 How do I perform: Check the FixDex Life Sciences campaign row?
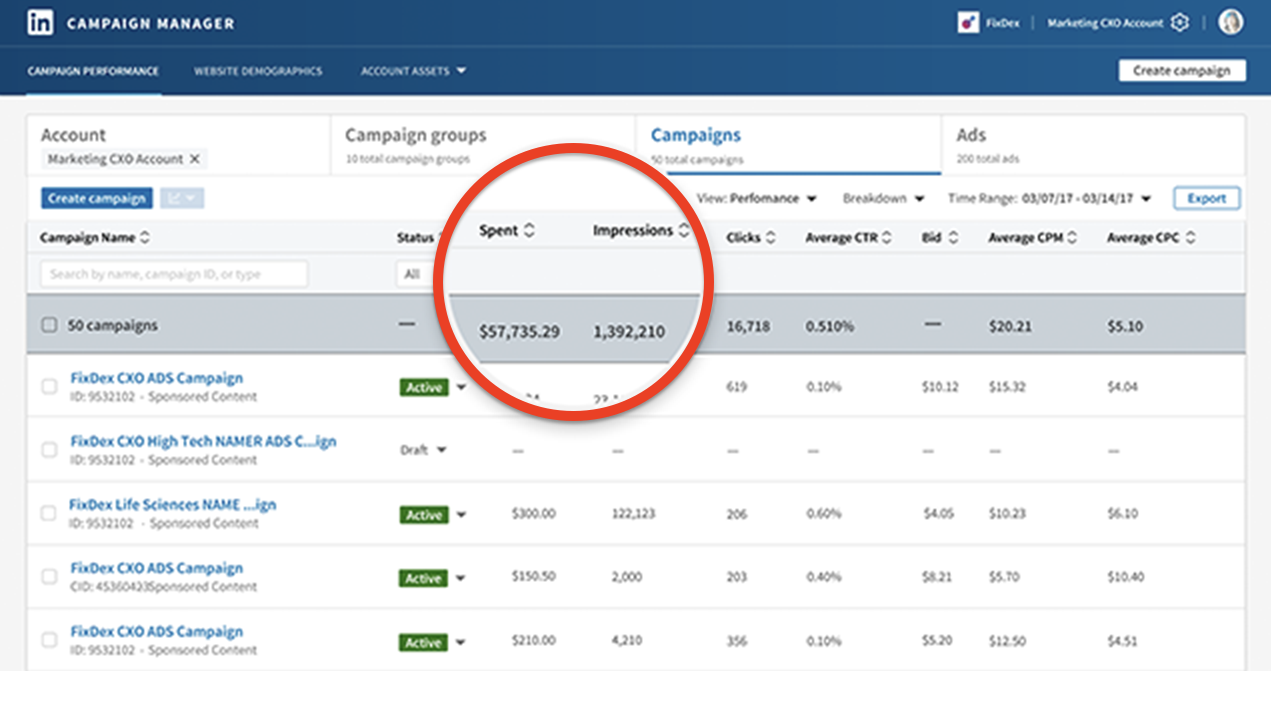pos(48,513)
